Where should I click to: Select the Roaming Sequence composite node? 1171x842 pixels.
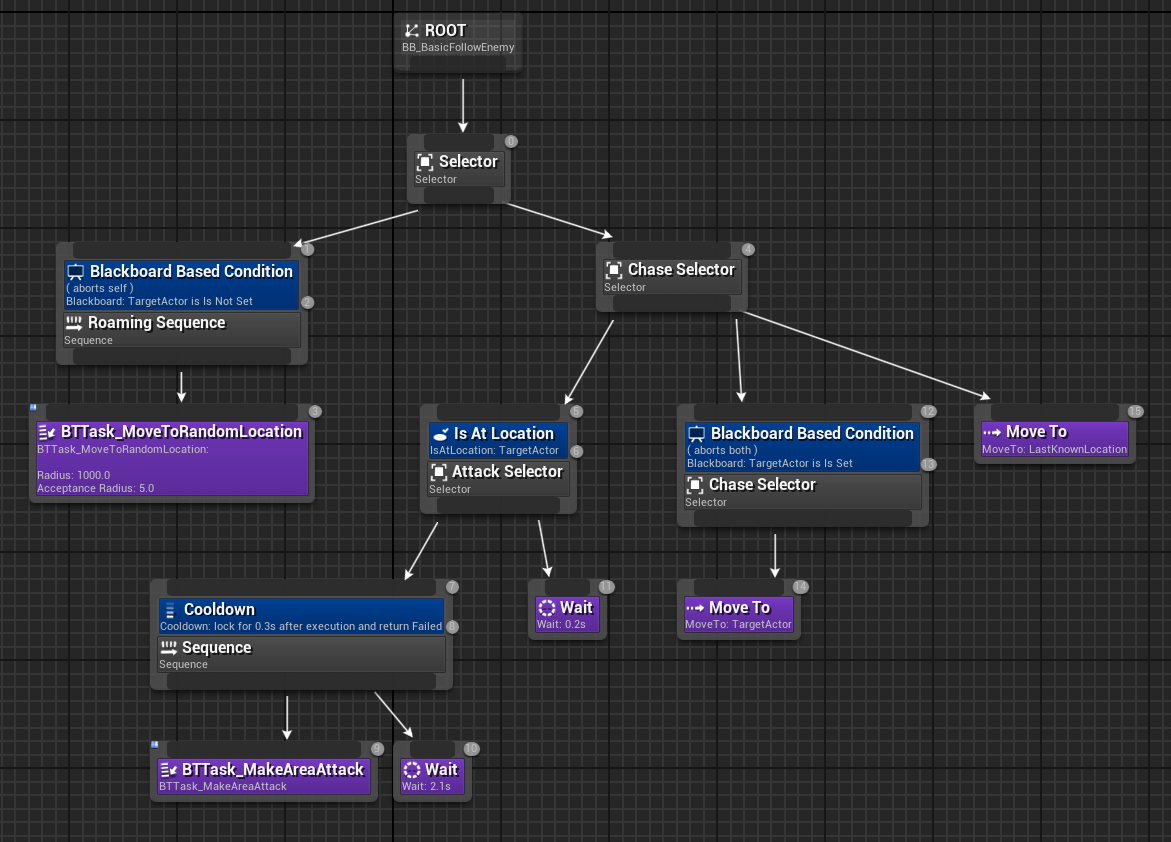[182, 329]
